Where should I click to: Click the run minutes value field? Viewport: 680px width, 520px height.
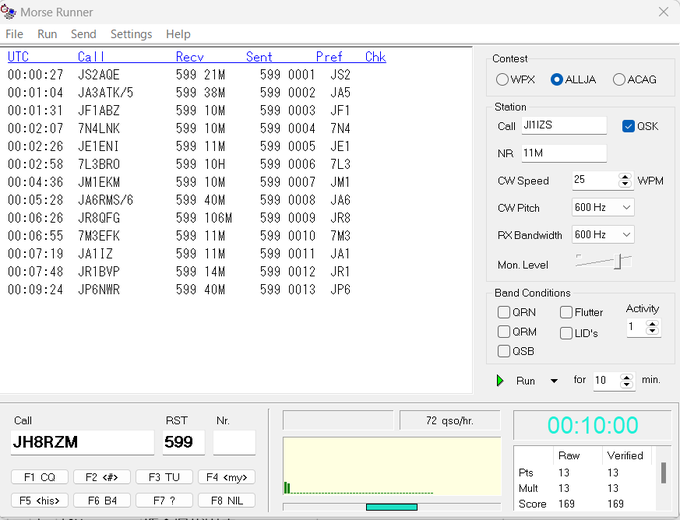[x=607, y=381]
